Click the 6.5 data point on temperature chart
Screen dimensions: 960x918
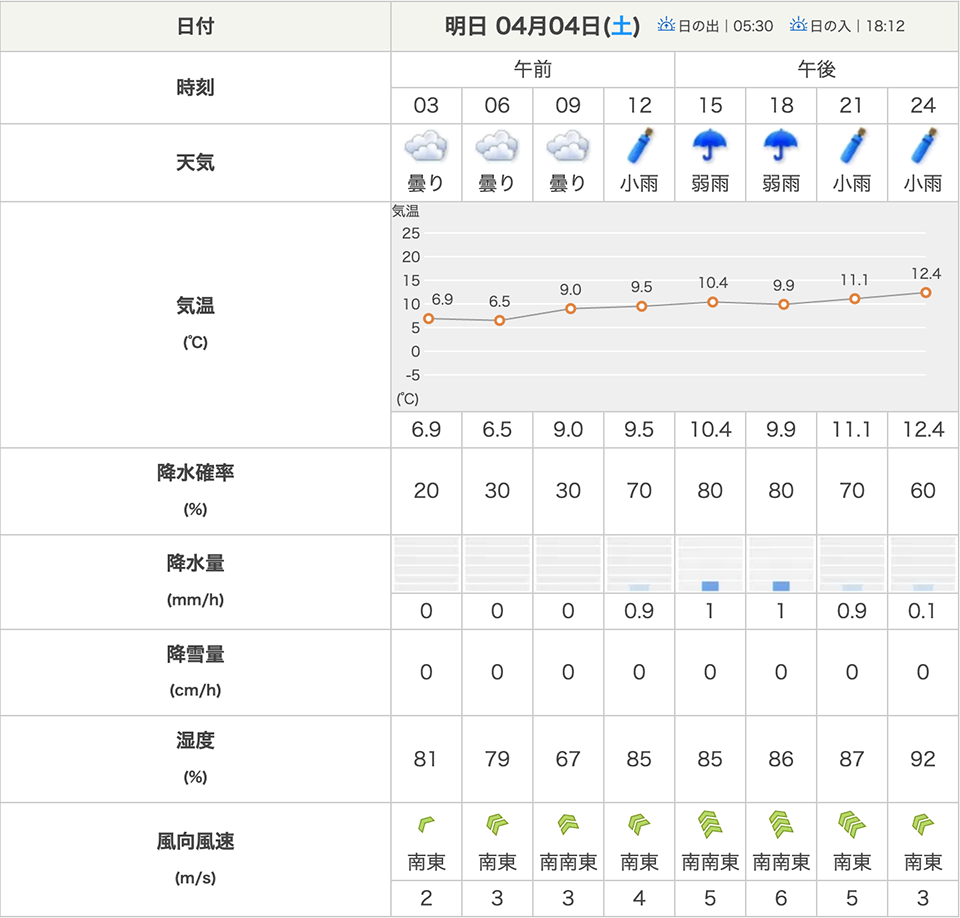pyautogui.click(x=500, y=320)
